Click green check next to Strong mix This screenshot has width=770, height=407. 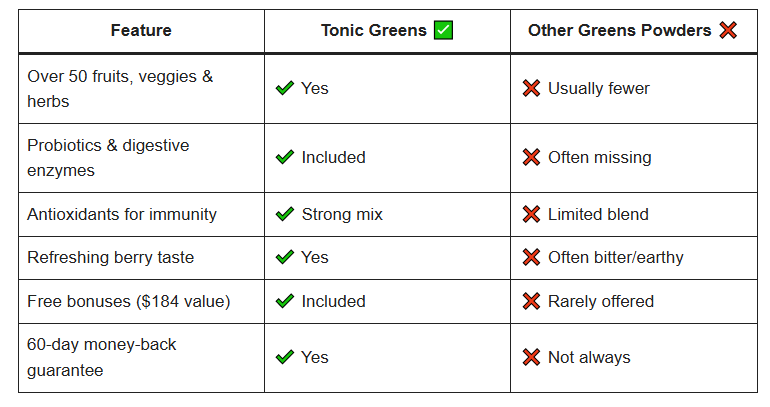(x=284, y=214)
